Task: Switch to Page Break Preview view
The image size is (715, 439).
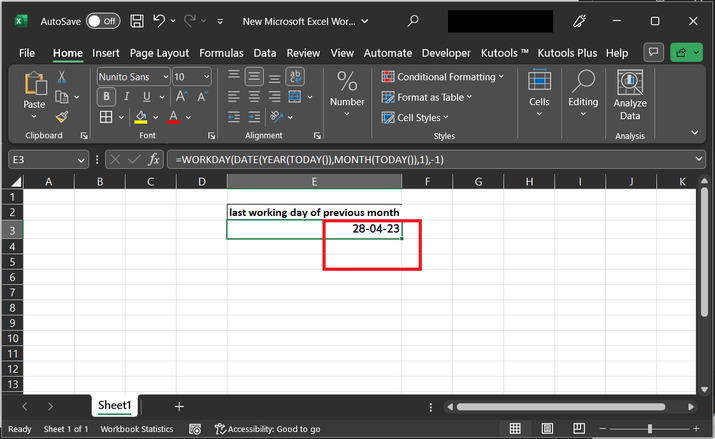Action: point(577,429)
